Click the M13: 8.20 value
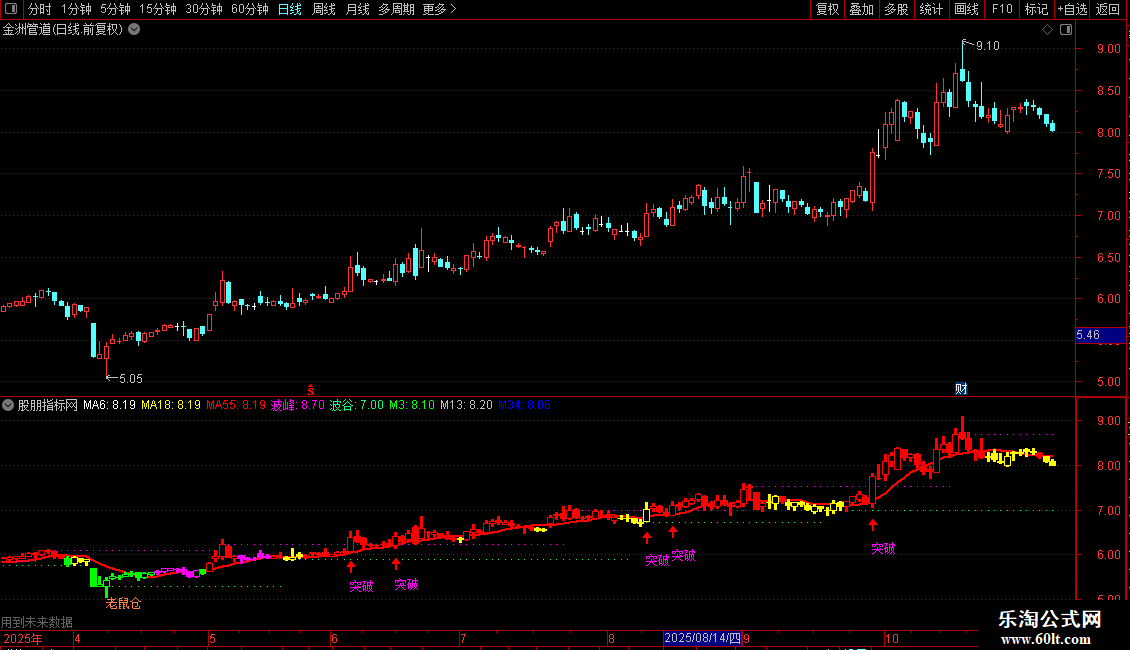Screen dimensions: 1130x650 [466, 405]
